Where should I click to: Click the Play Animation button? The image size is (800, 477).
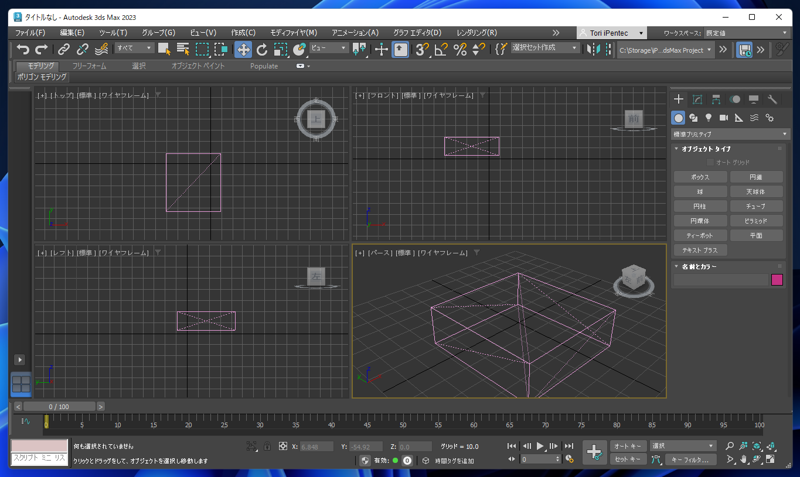click(x=540, y=446)
